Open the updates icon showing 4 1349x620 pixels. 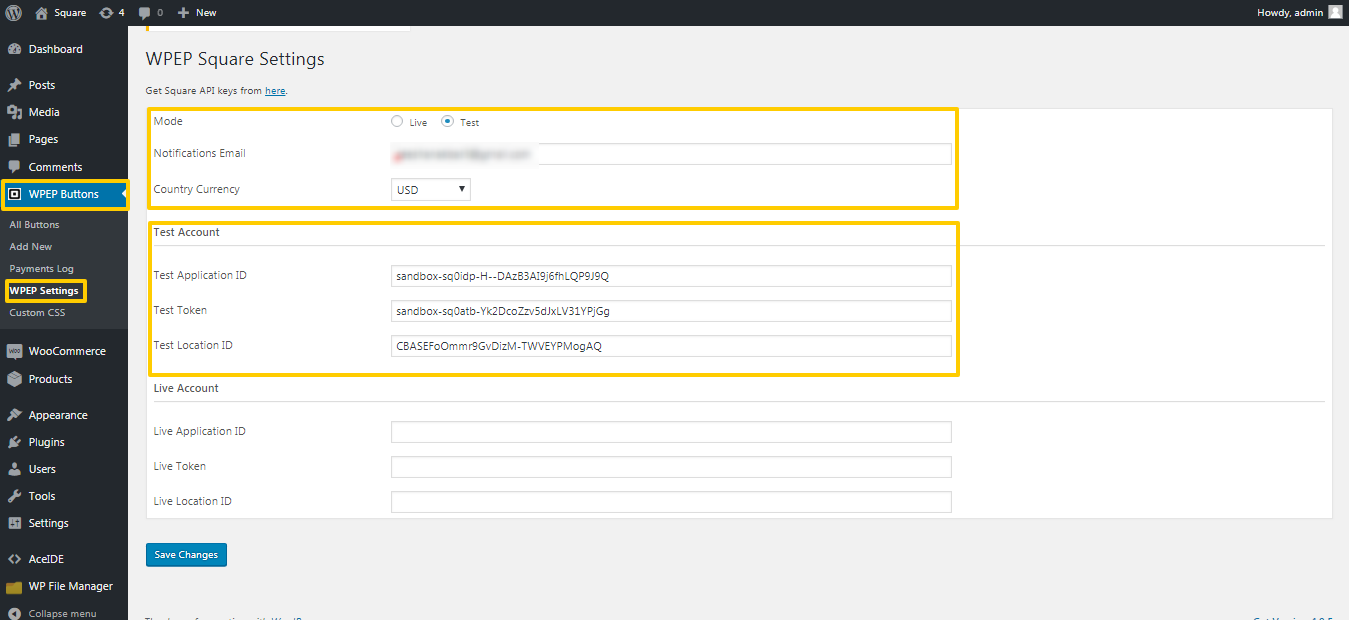(x=106, y=13)
